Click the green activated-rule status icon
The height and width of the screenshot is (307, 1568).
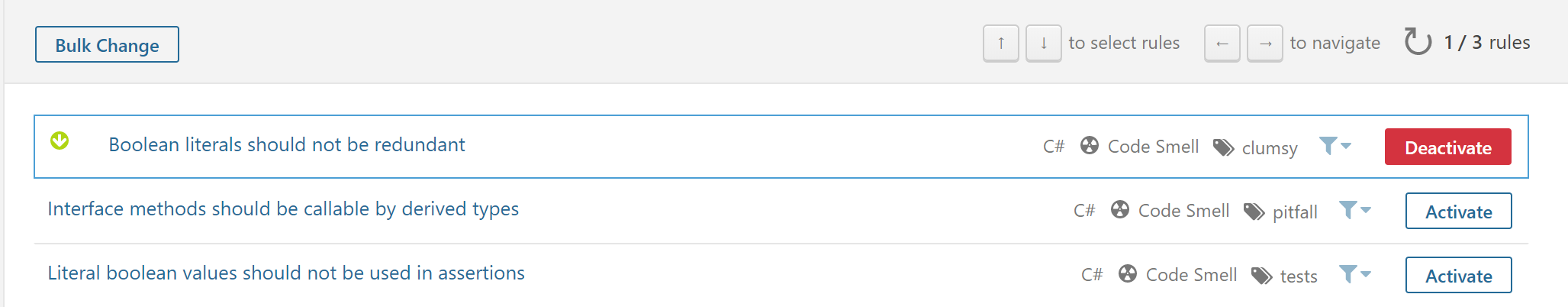(x=60, y=141)
